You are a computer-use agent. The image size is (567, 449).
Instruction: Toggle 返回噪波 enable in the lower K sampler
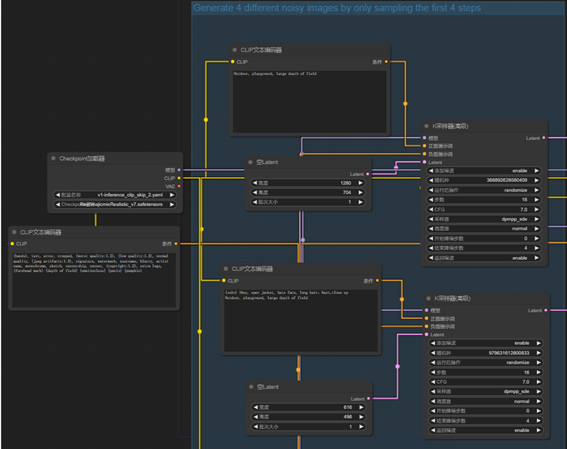click(486, 430)
